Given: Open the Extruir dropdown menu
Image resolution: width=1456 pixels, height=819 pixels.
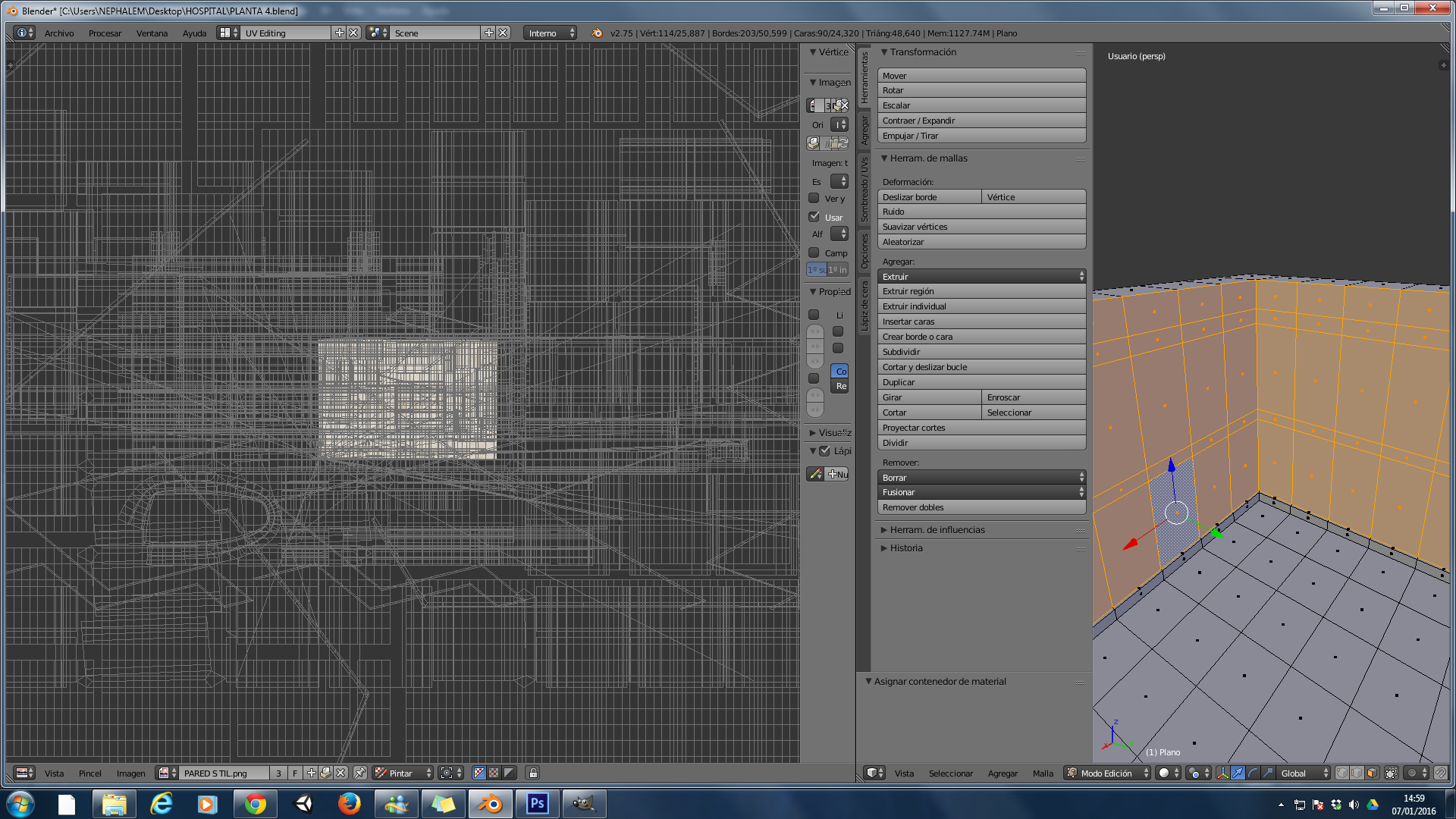Looking at the screenshot, I should [x=981, y=277].
